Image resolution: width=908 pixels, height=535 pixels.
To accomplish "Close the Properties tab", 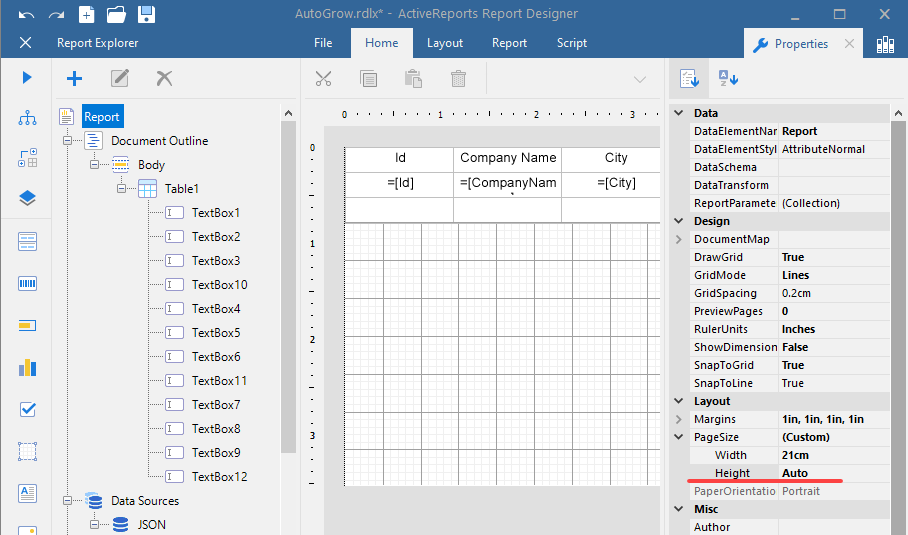I will pyautogui.click(x=849, y=43).
